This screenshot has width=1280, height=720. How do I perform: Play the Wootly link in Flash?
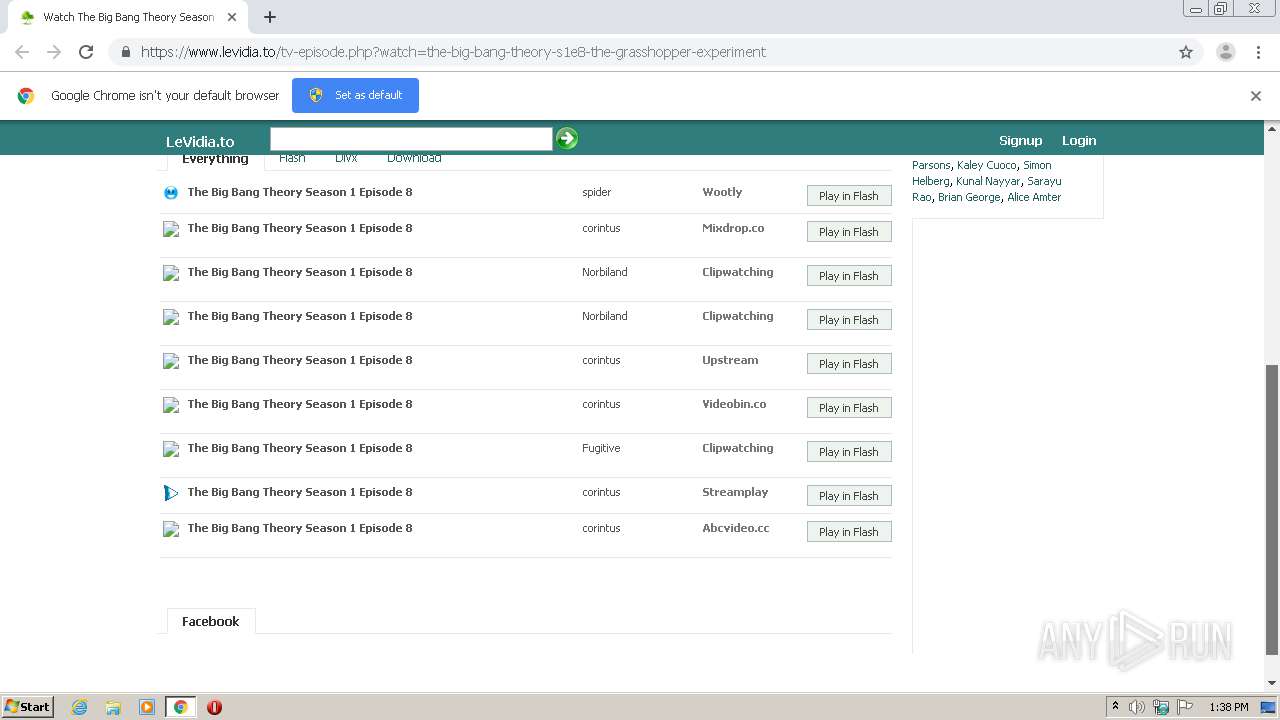pos(849,196)
